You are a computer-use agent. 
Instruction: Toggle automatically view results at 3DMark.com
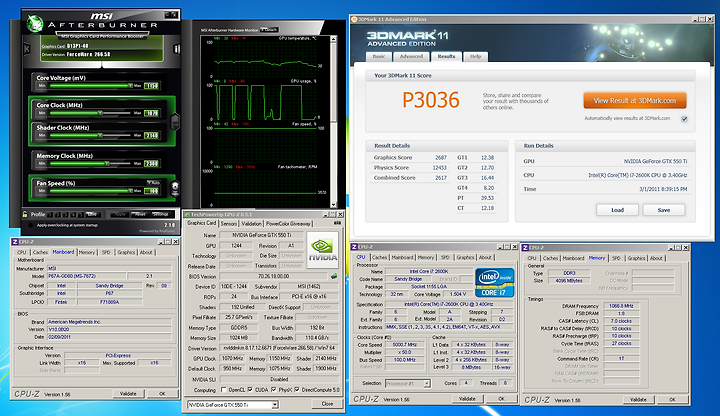coord(684,119)
